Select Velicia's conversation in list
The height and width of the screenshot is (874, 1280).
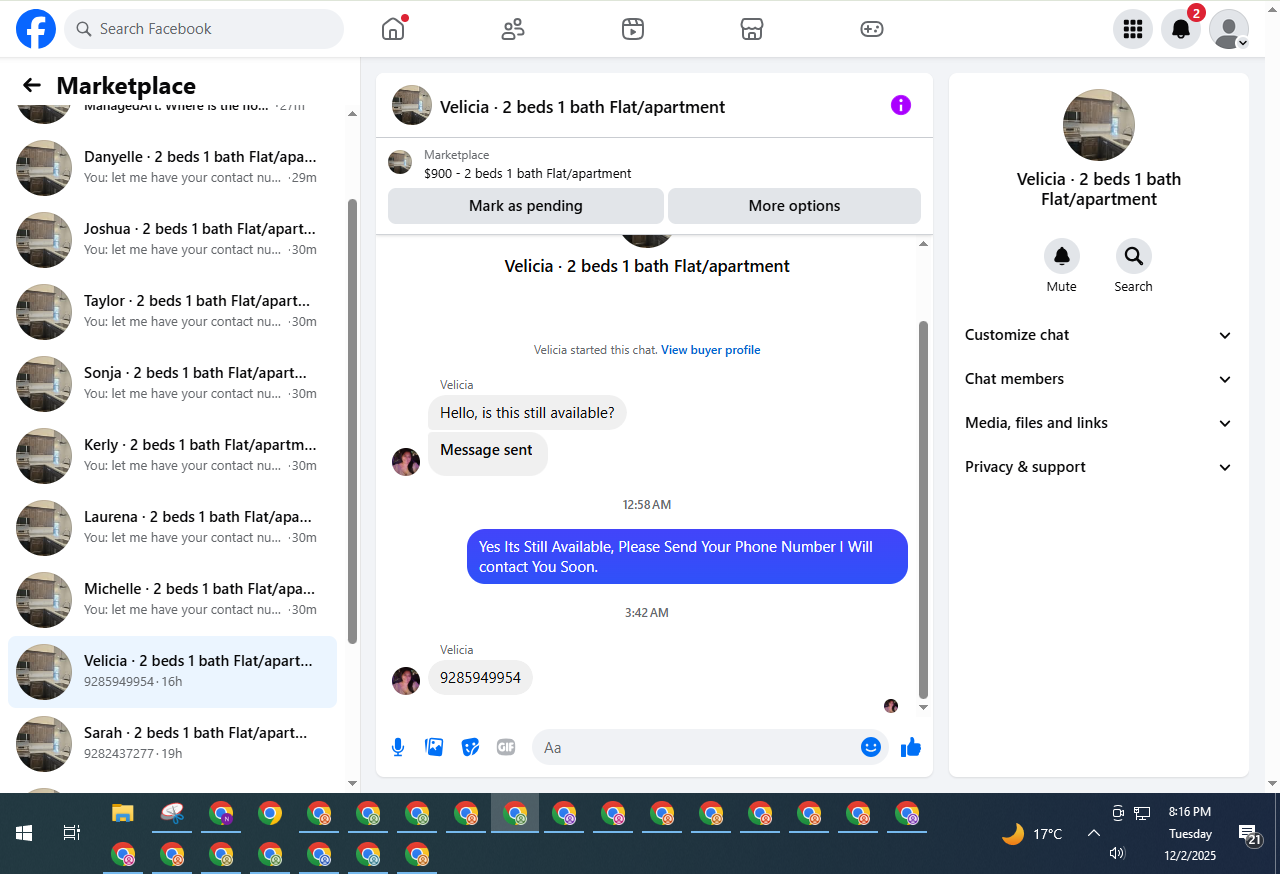tap(172, 671)
